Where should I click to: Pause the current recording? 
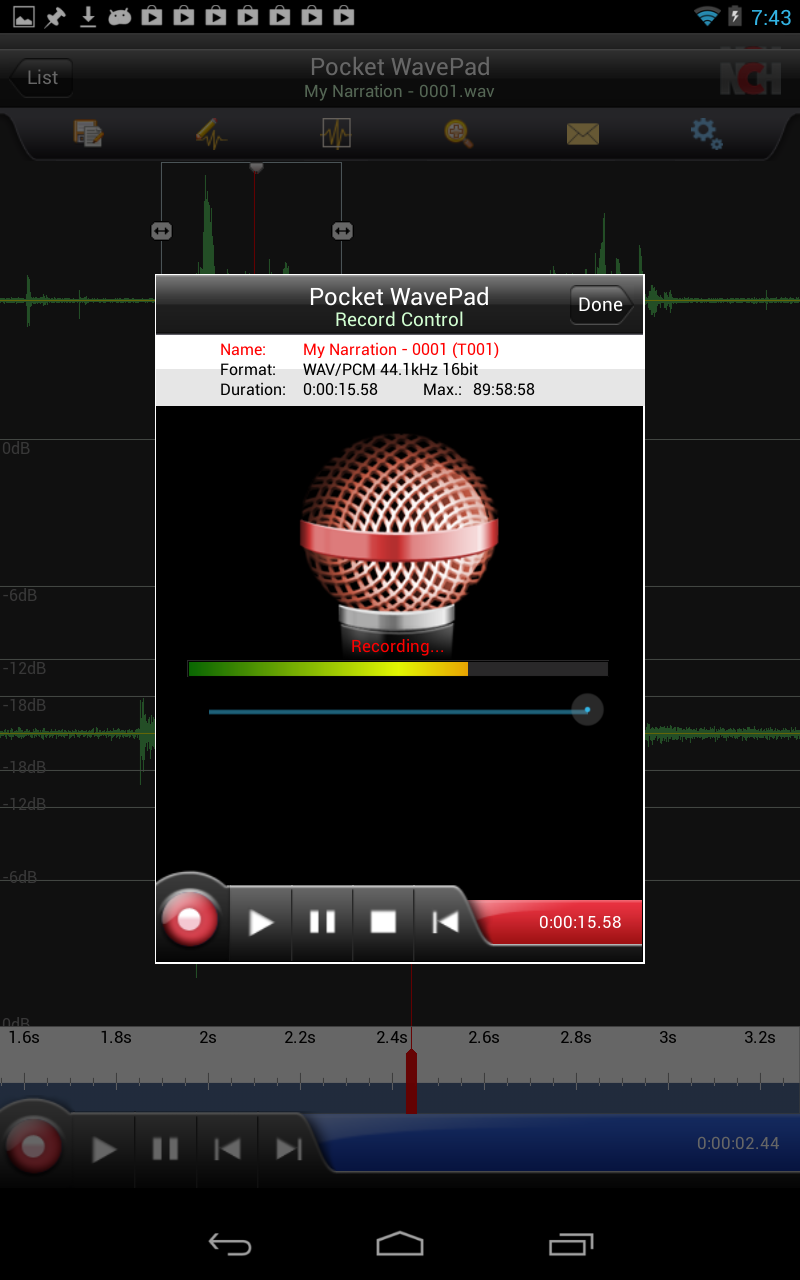322,922
